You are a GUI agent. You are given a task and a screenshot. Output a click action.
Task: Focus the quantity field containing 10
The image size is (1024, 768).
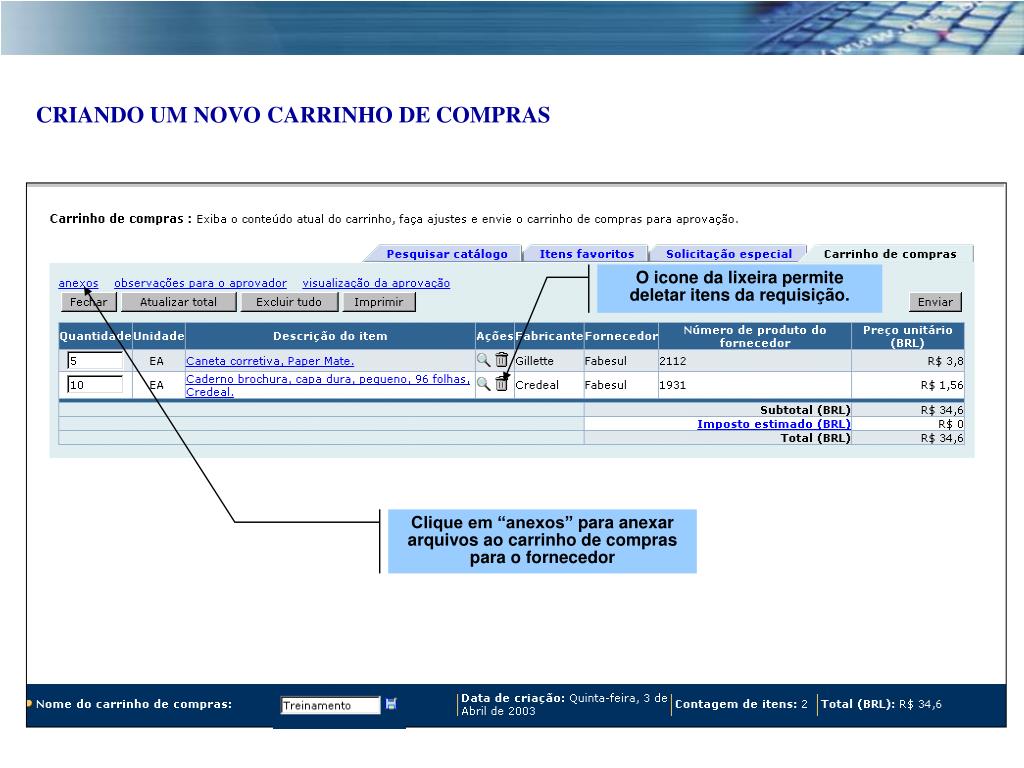(95, 385)
